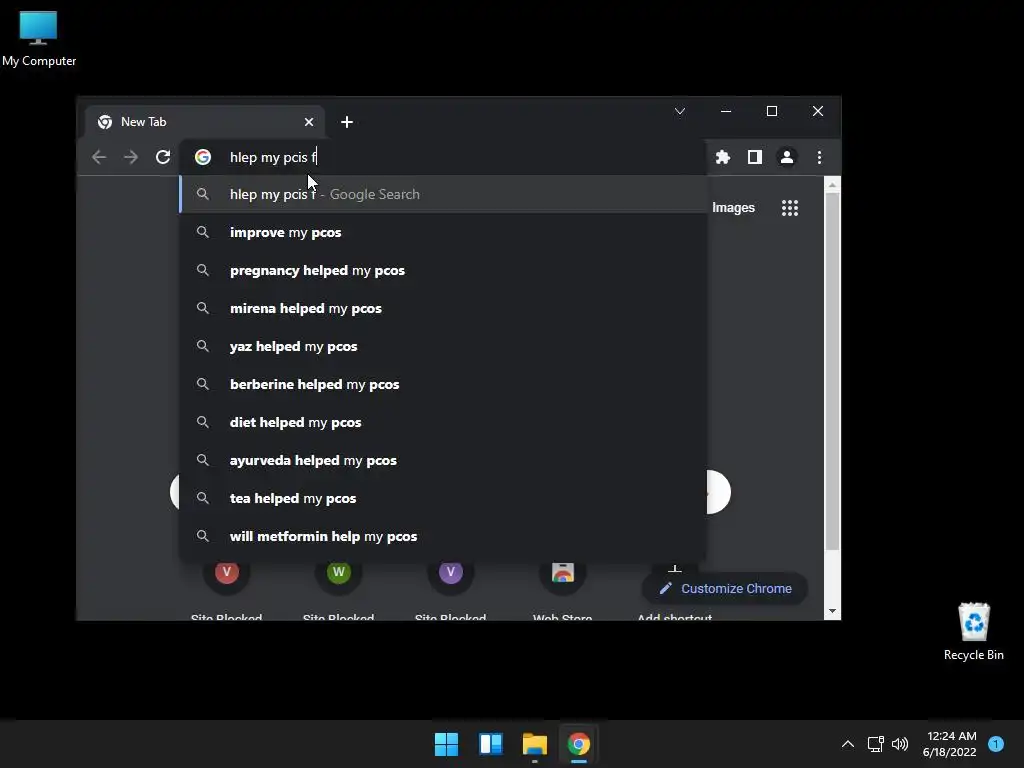This screenshot has height=768, width=1024.
Task: Pick 'will metformin help my pcos' suggestion
Action: point(443,536)
